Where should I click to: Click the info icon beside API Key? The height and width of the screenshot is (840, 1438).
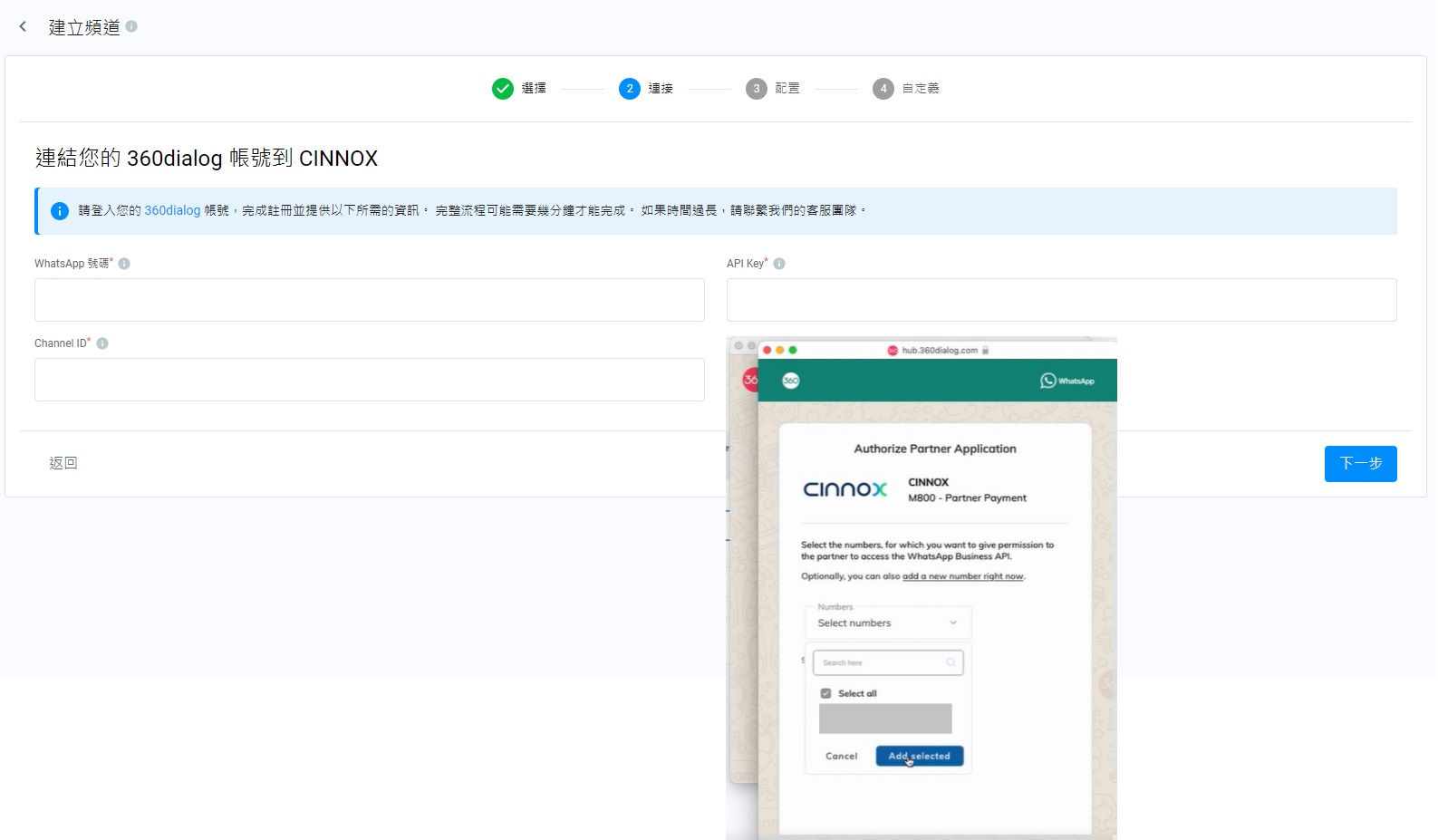(x=779, y=264)
